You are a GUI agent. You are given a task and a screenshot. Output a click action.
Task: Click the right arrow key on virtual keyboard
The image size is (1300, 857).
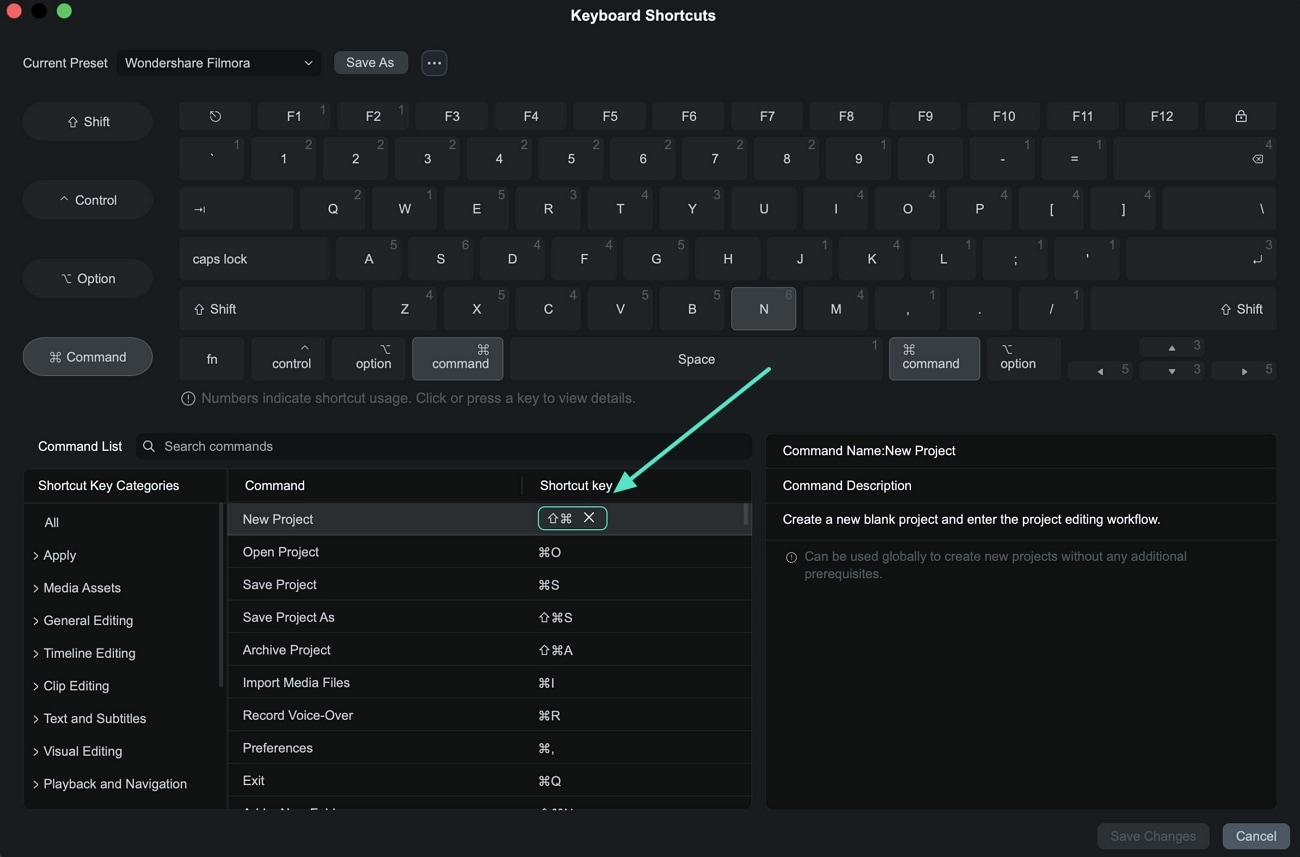(x=1244, y=371)
